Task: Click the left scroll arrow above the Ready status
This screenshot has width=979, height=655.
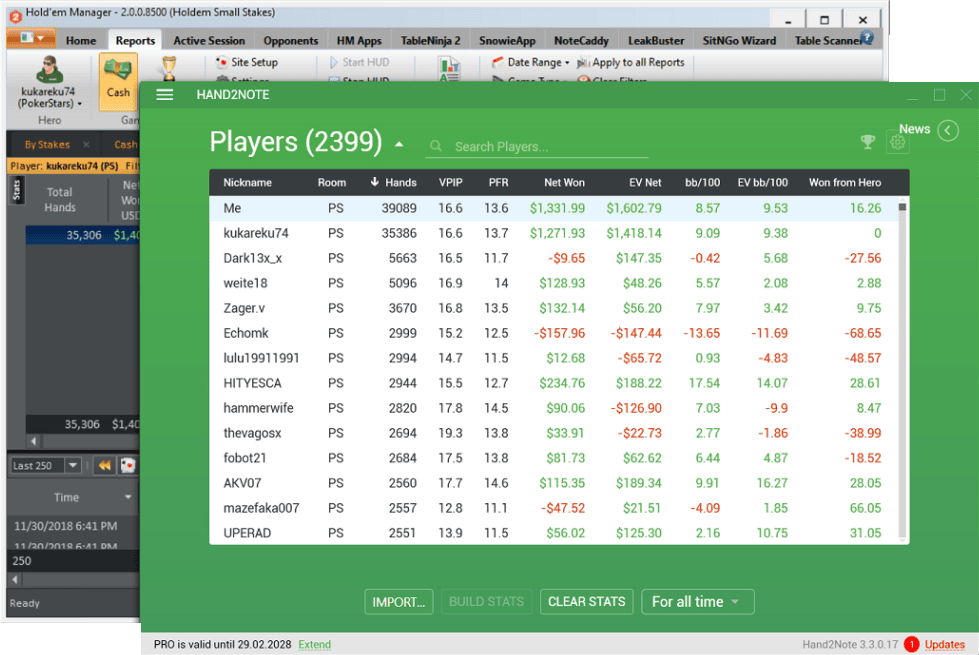Action: click(16, 579)
